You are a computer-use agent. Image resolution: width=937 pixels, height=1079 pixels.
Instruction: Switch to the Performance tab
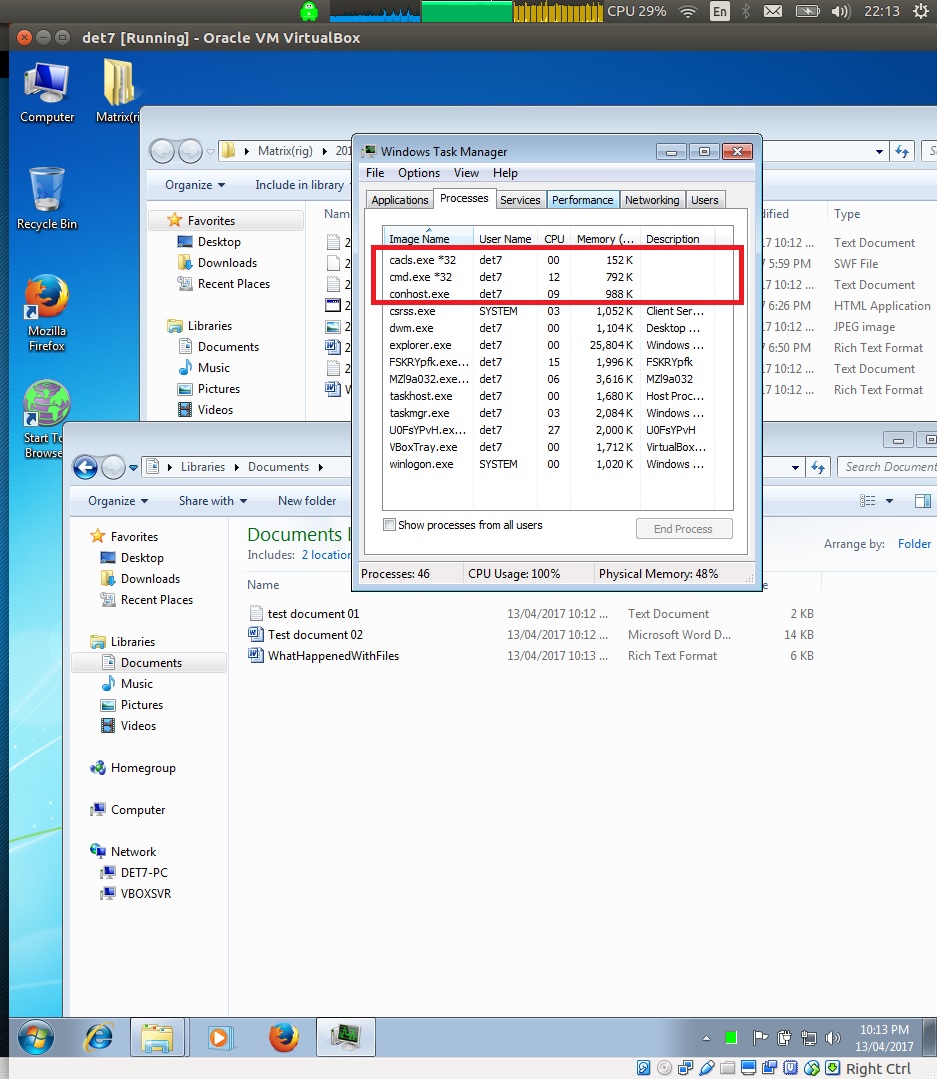tap(582, 200)
